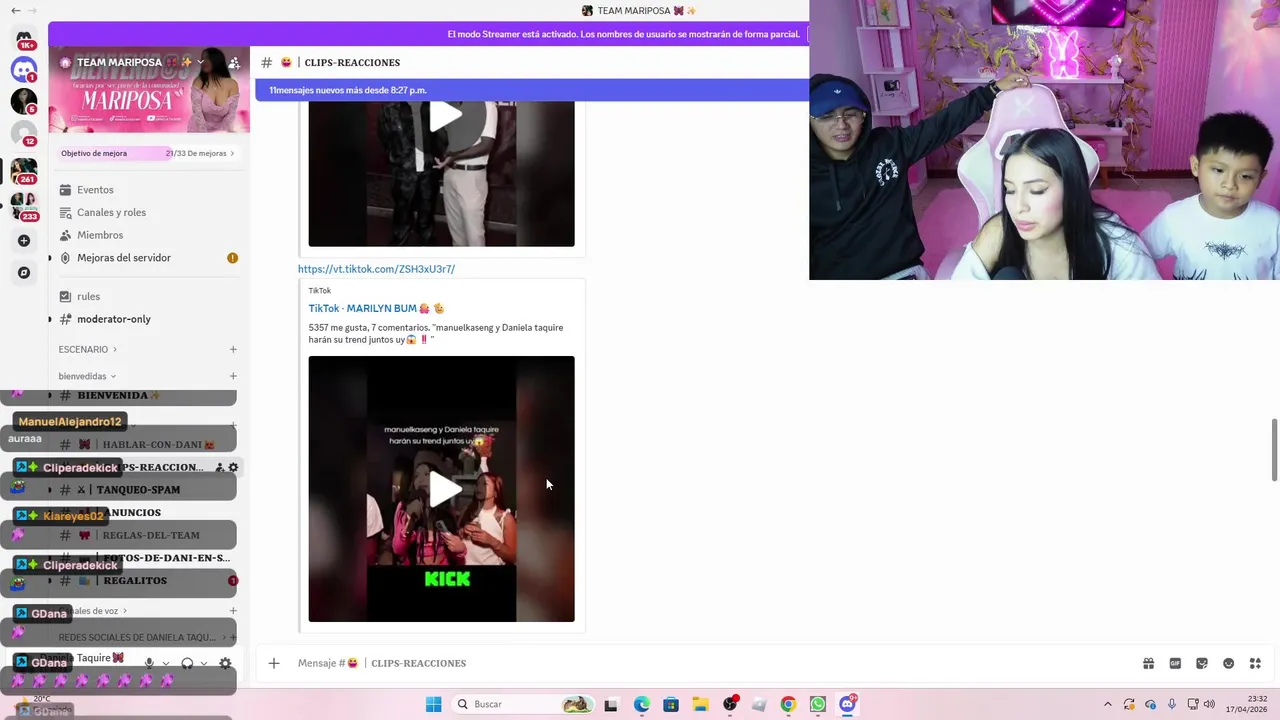Click the message attachment plus button
Image resolution: width=1280 pixels, height=720 pixels.
coord(274,663)
